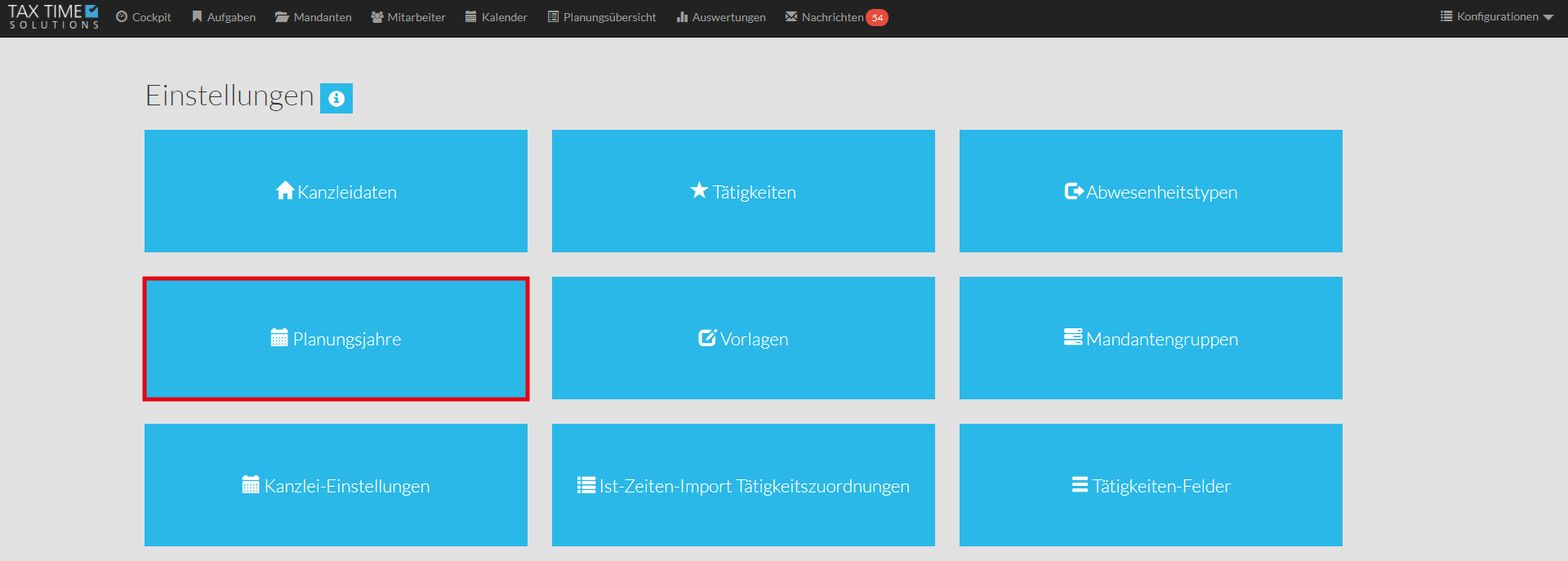Screen dimensions: 1568x561
Task: Click the bars icon on Tätigkeiten-Felder
Action: coord(1080,485)
